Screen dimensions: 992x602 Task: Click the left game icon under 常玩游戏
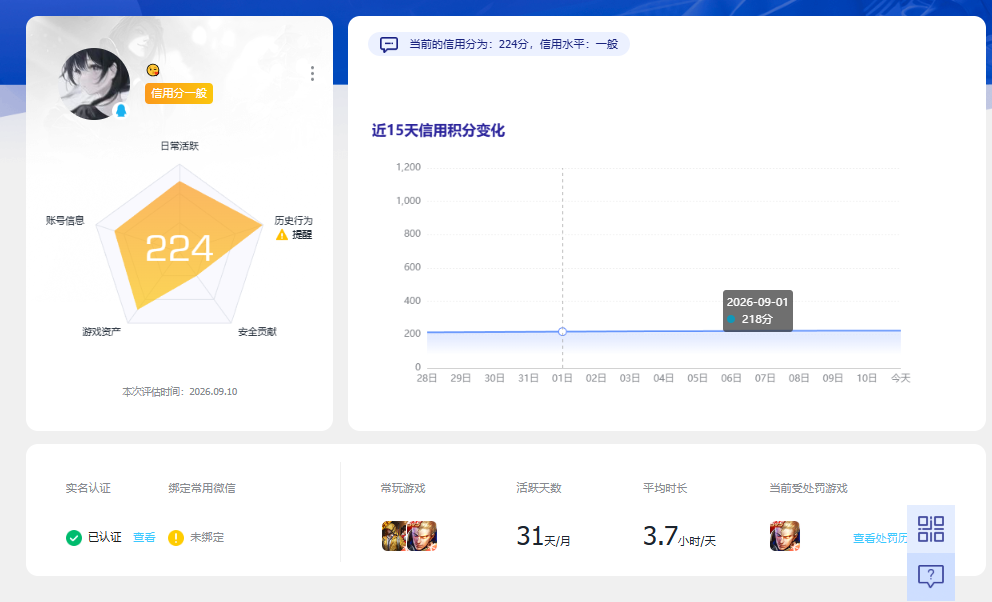coord(394,536)
